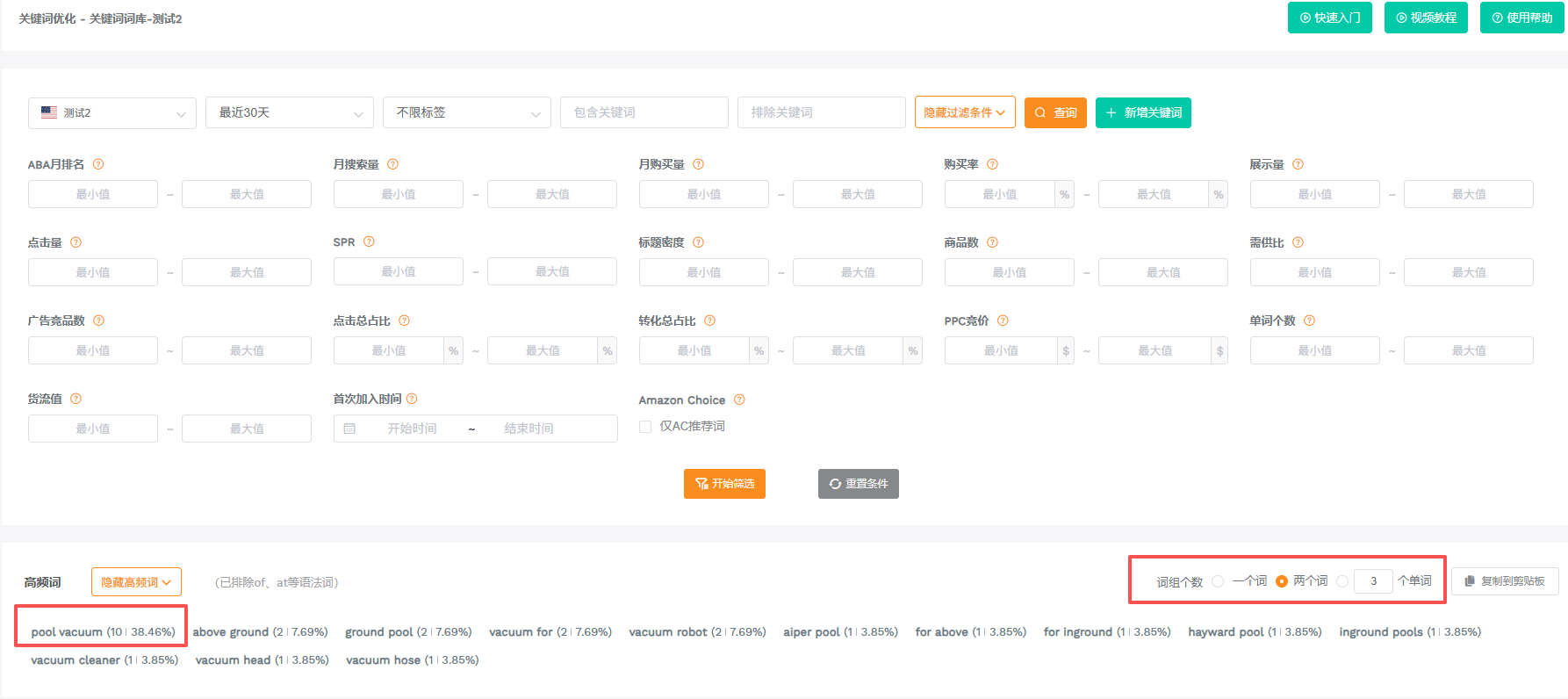Select the 两个词 radio option

point(1282,581)
